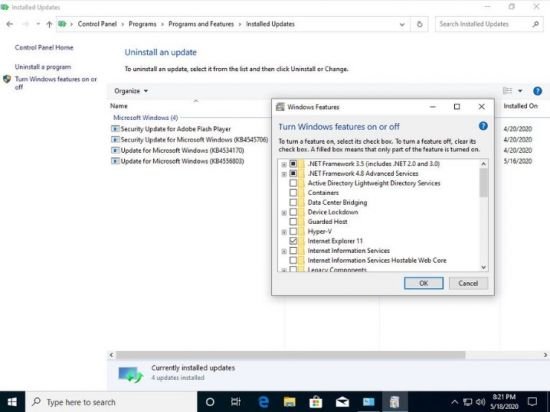Click Programs and Features breadcrumb
550x412 pixels.
click(201, 24)
